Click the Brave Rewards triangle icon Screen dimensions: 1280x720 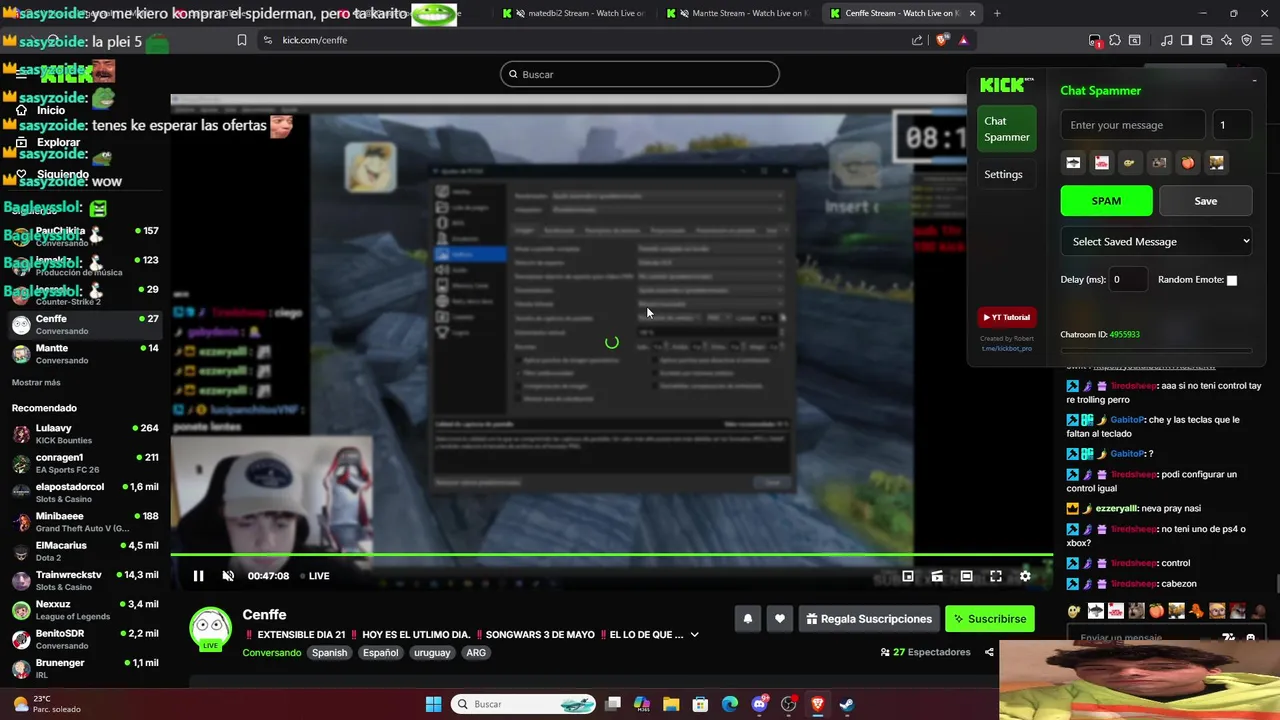pyautogui.click(x=963, y=40)
